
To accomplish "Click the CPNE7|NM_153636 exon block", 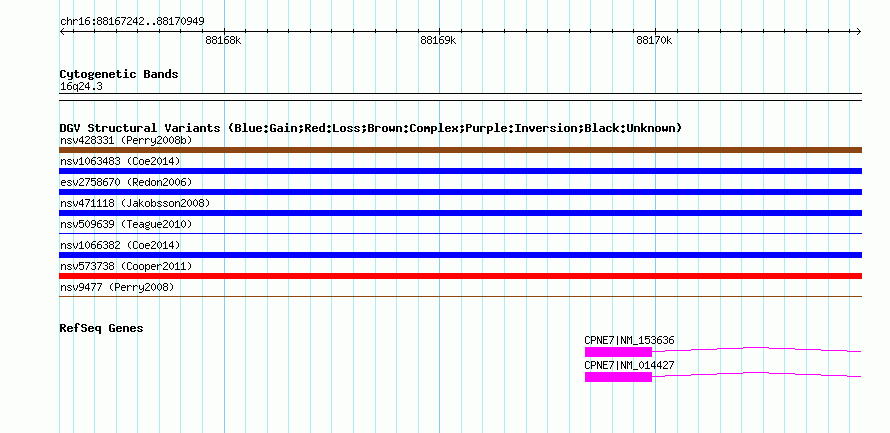I will pyautogui.click(x=618, y=352).
